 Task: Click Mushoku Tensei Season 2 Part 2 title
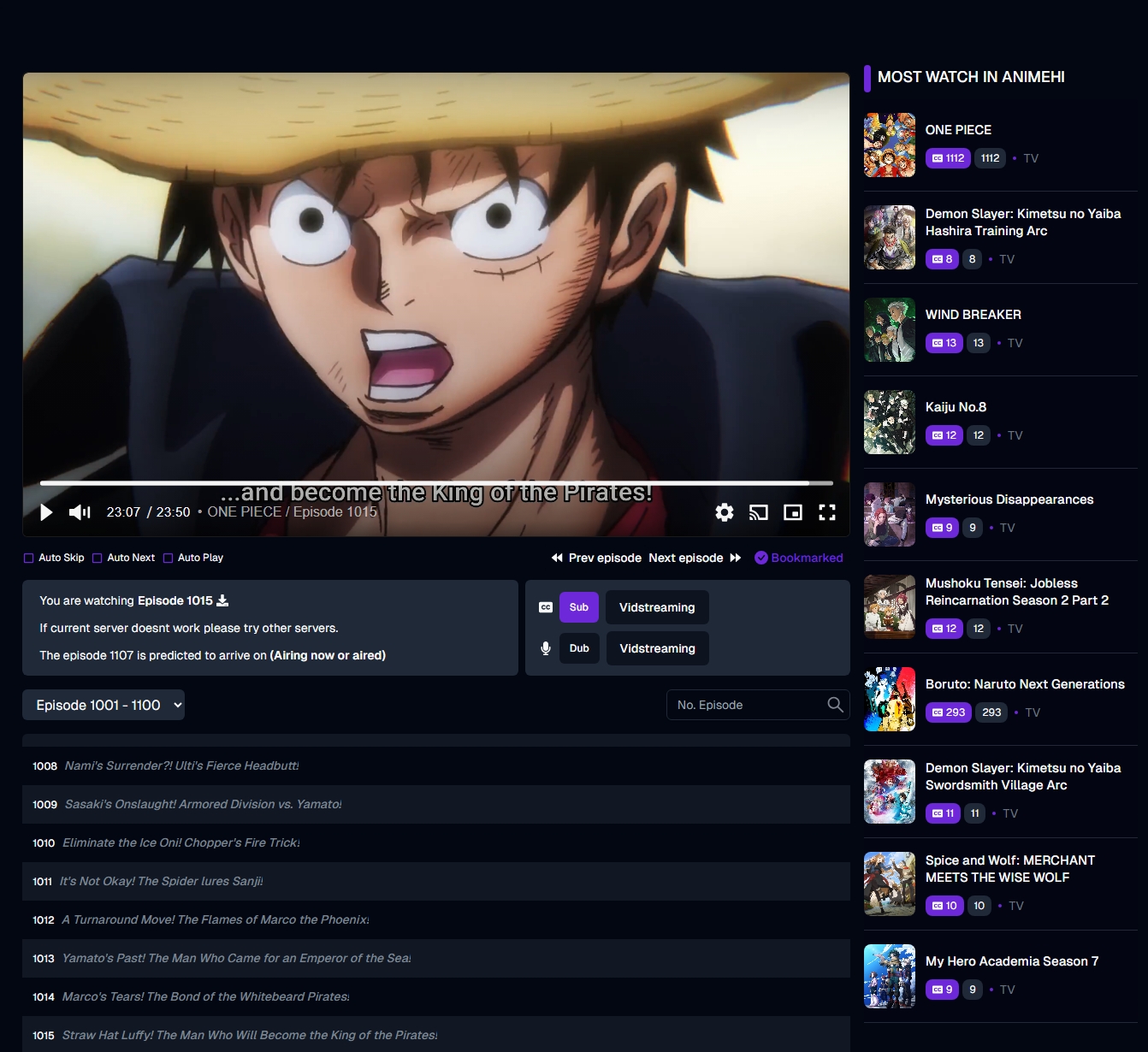tap(1017, 592)
